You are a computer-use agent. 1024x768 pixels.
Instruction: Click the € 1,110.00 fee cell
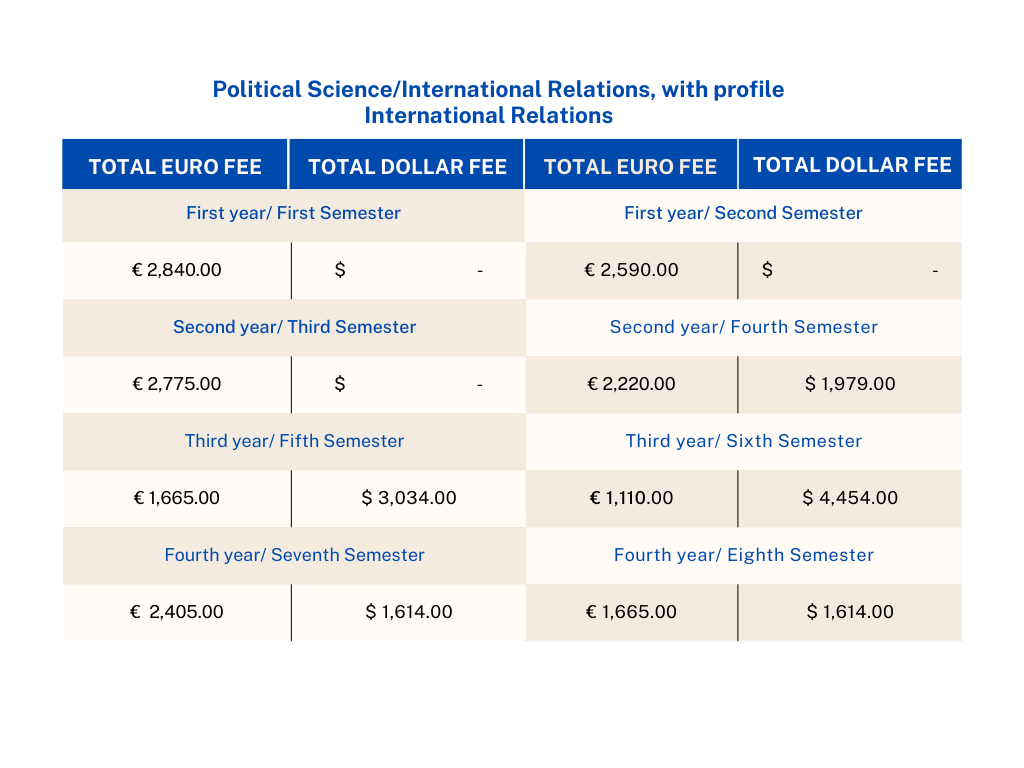631,498
